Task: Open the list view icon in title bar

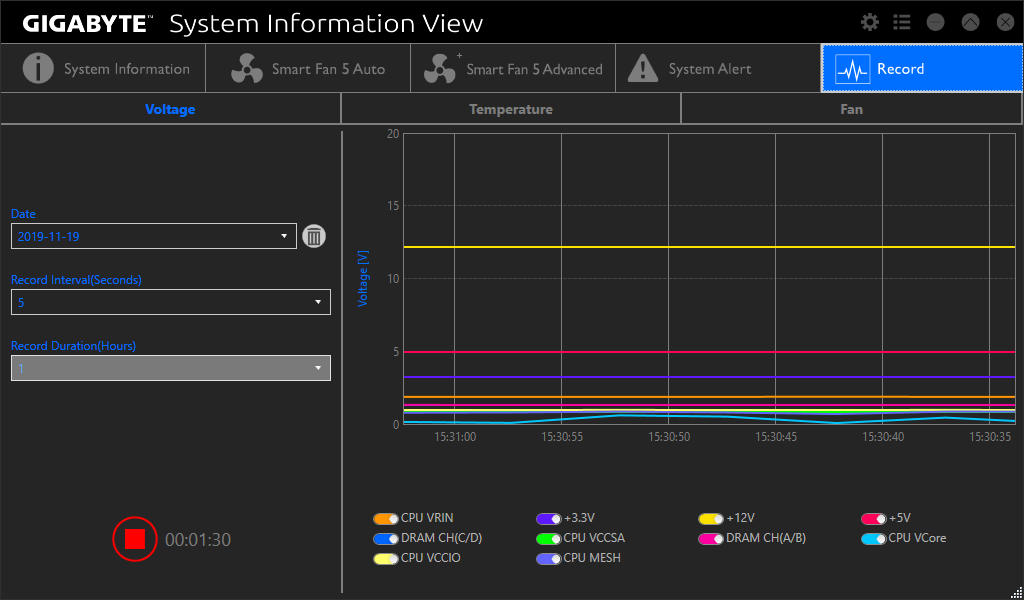Action: pos(902,22)
